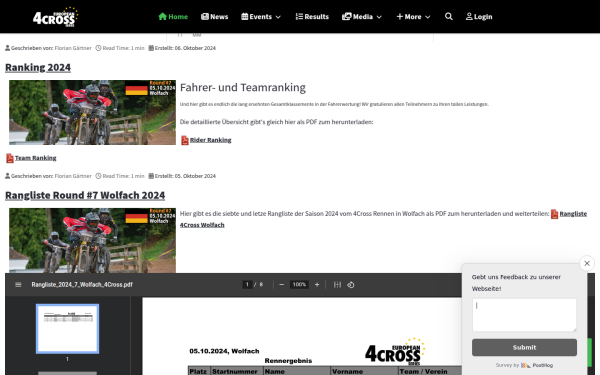Screen dimensions: 600x375
Task: Open the Rangliste 4Cross Wolfach PDF link
Action: coord(573,214)
